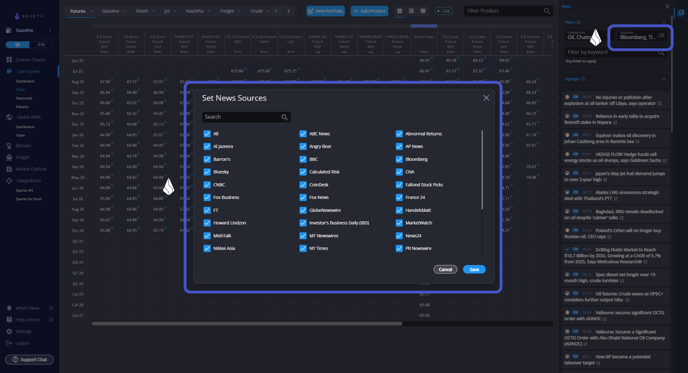Expand the Highlight section chevron
The height and width of the screenshot is (373, 688).
pyautogui.click(x=663, y=79)
